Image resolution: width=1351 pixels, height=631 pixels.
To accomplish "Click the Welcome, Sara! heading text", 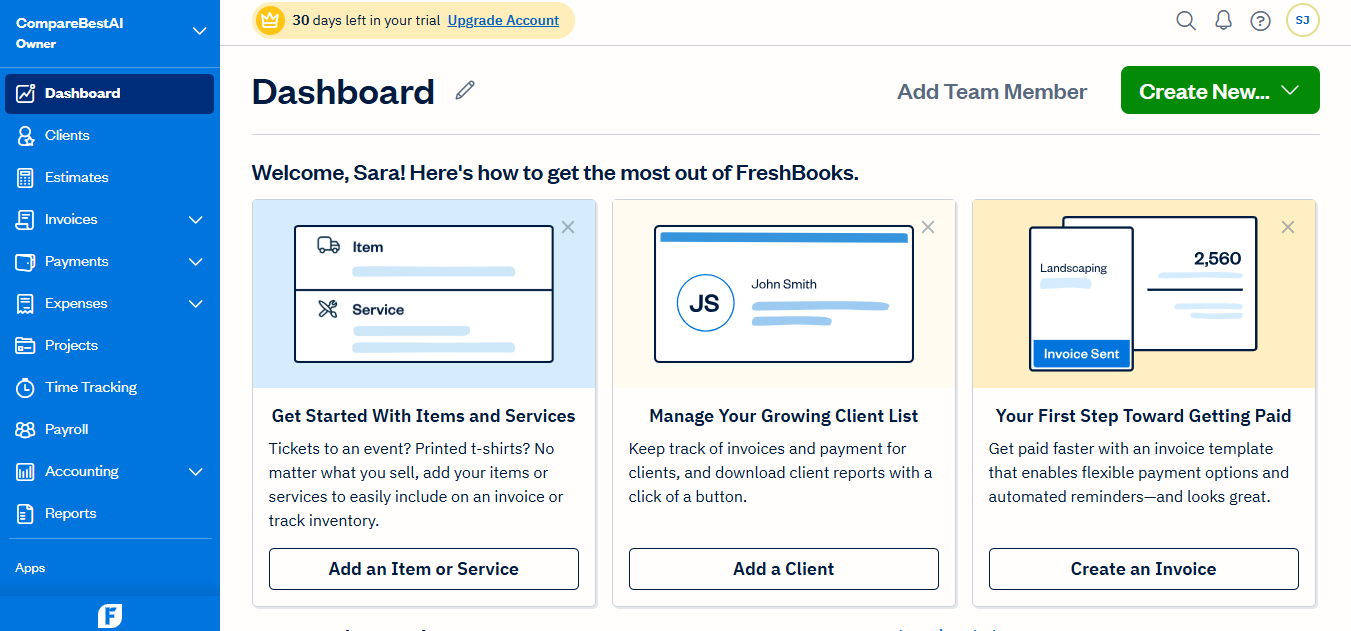I will 555,173.
